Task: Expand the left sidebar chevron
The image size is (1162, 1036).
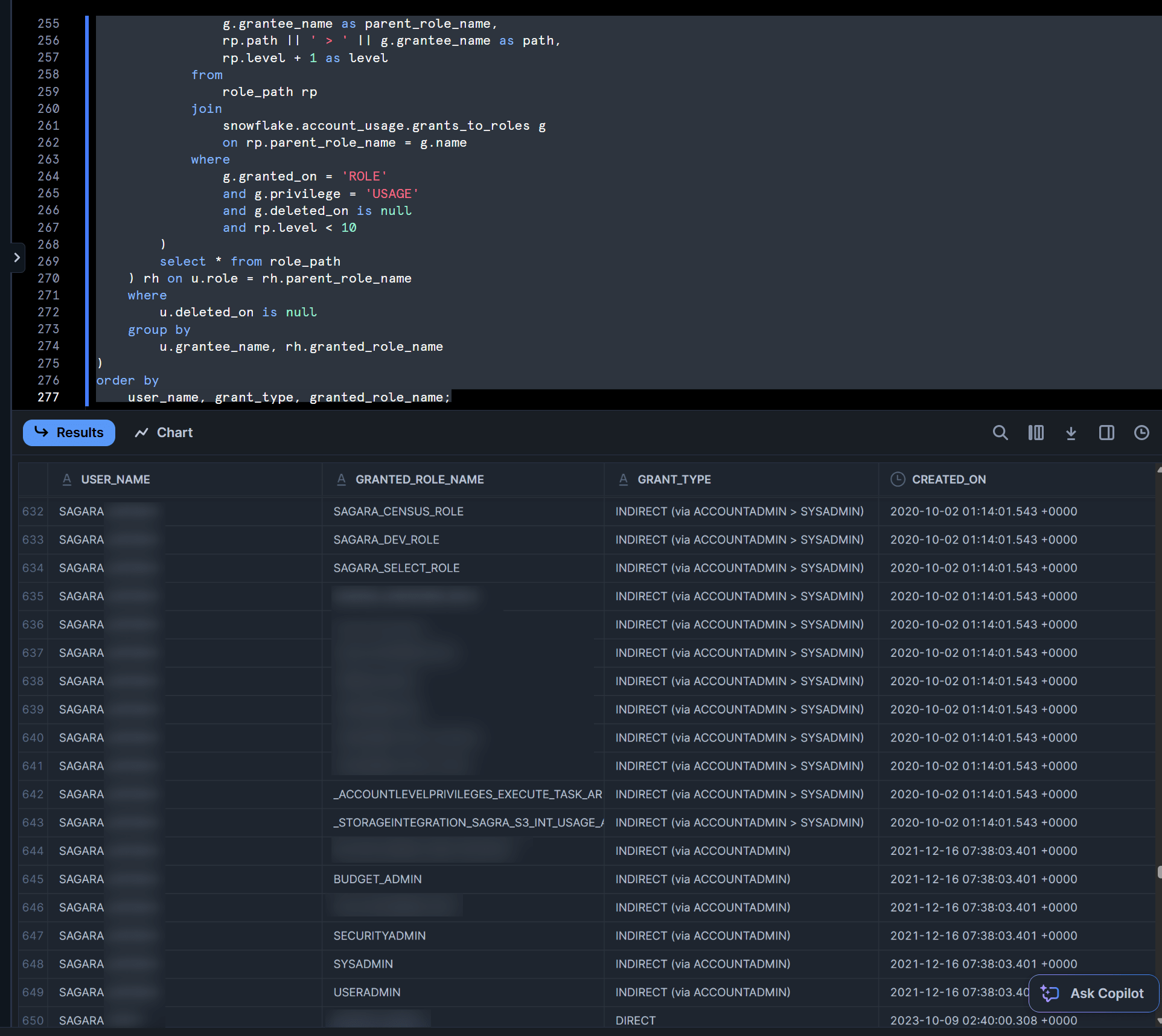Action: click(x=17, y=258)
